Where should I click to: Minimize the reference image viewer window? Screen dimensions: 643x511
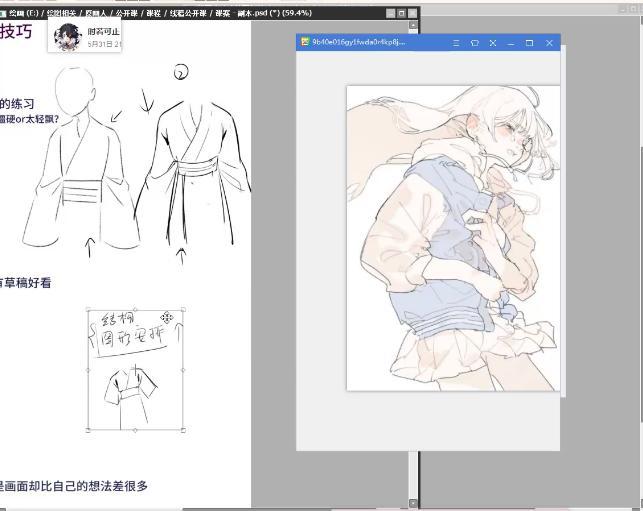(x=511, y=43)
